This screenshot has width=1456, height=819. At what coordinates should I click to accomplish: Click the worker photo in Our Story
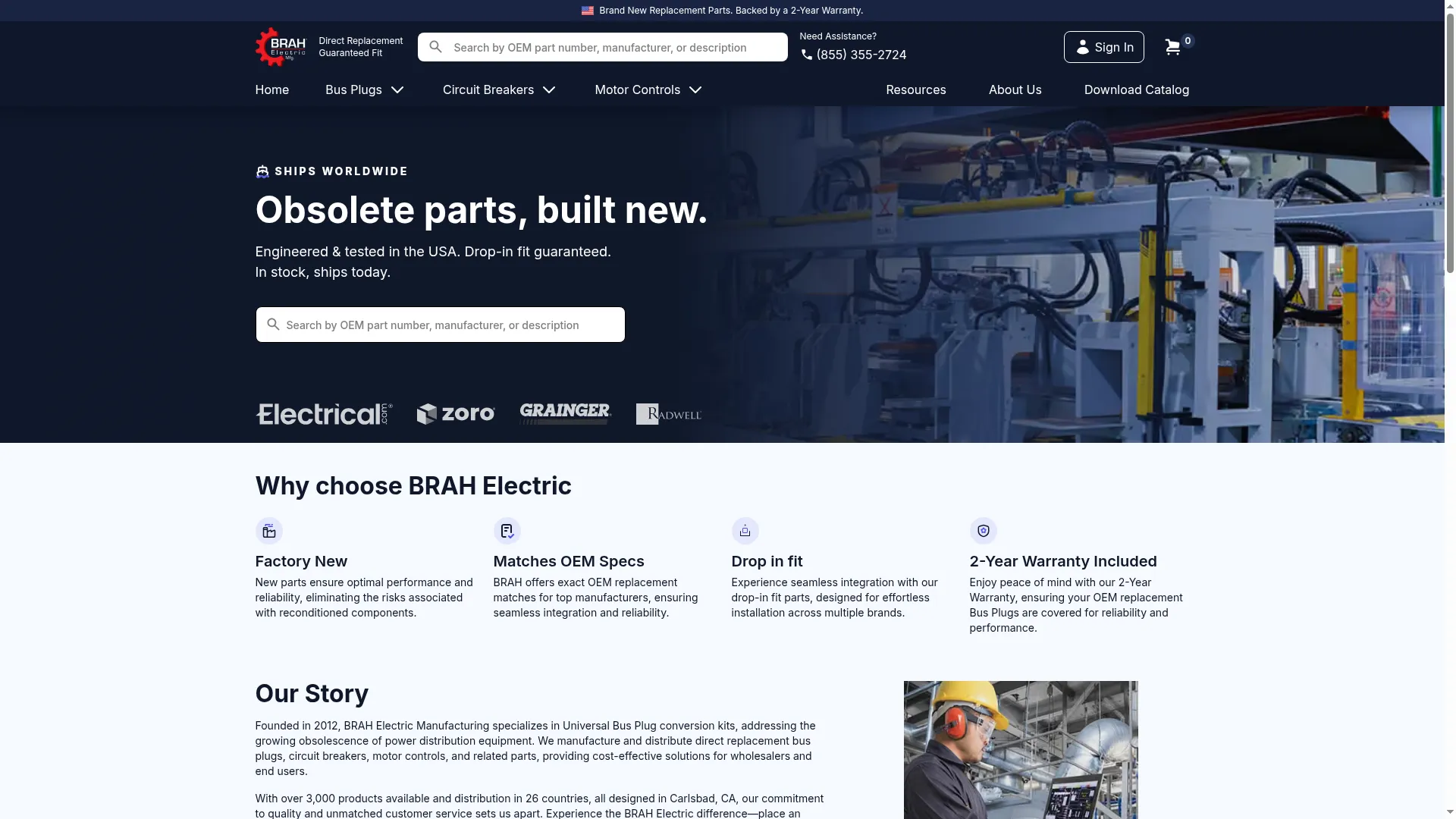1021,750
